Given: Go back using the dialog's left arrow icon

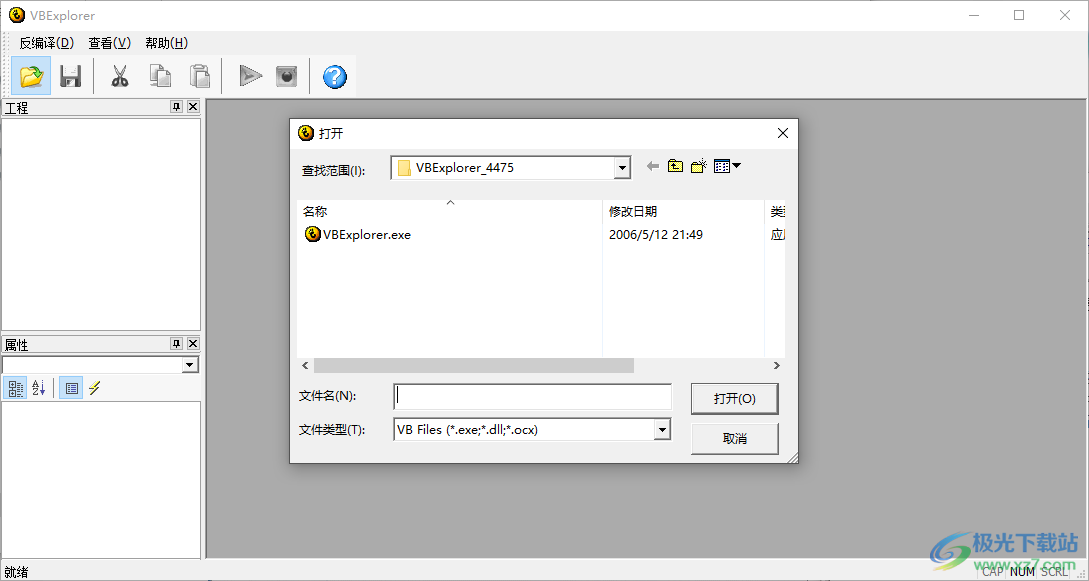Looking at the screenshot, I should pyautogui.click(x=653, y=167).
